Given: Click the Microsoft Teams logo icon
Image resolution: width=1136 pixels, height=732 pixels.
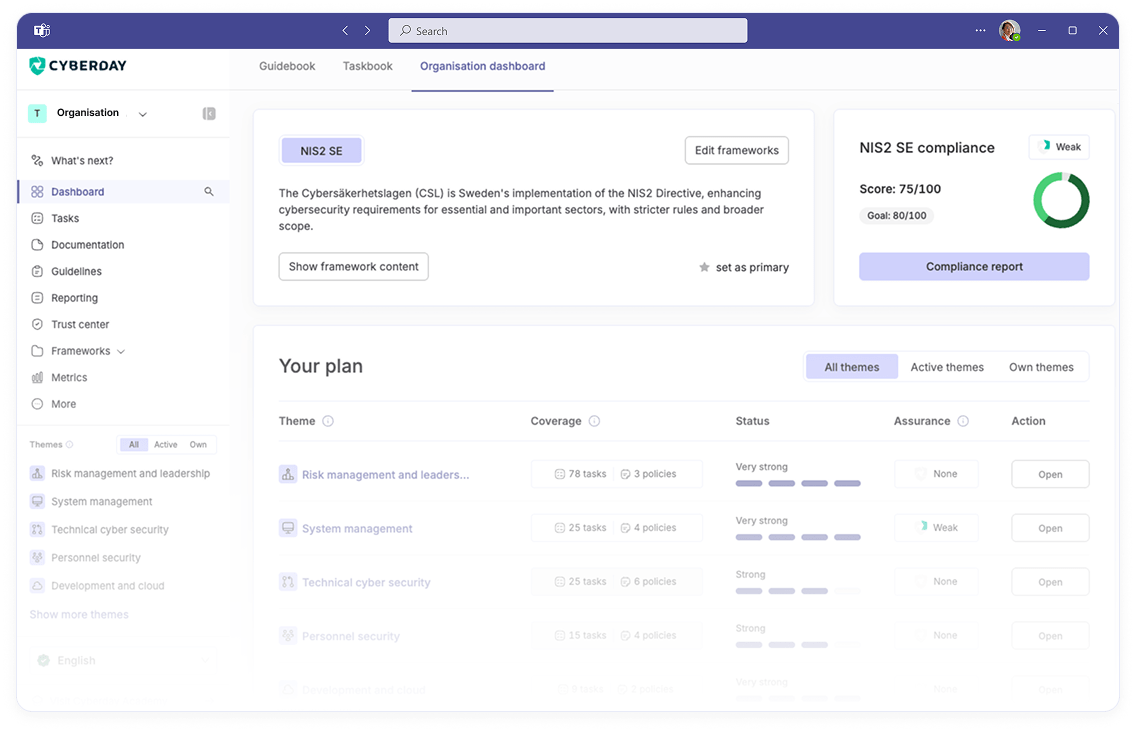Looking at the screenshot, I should pos(42,30).
